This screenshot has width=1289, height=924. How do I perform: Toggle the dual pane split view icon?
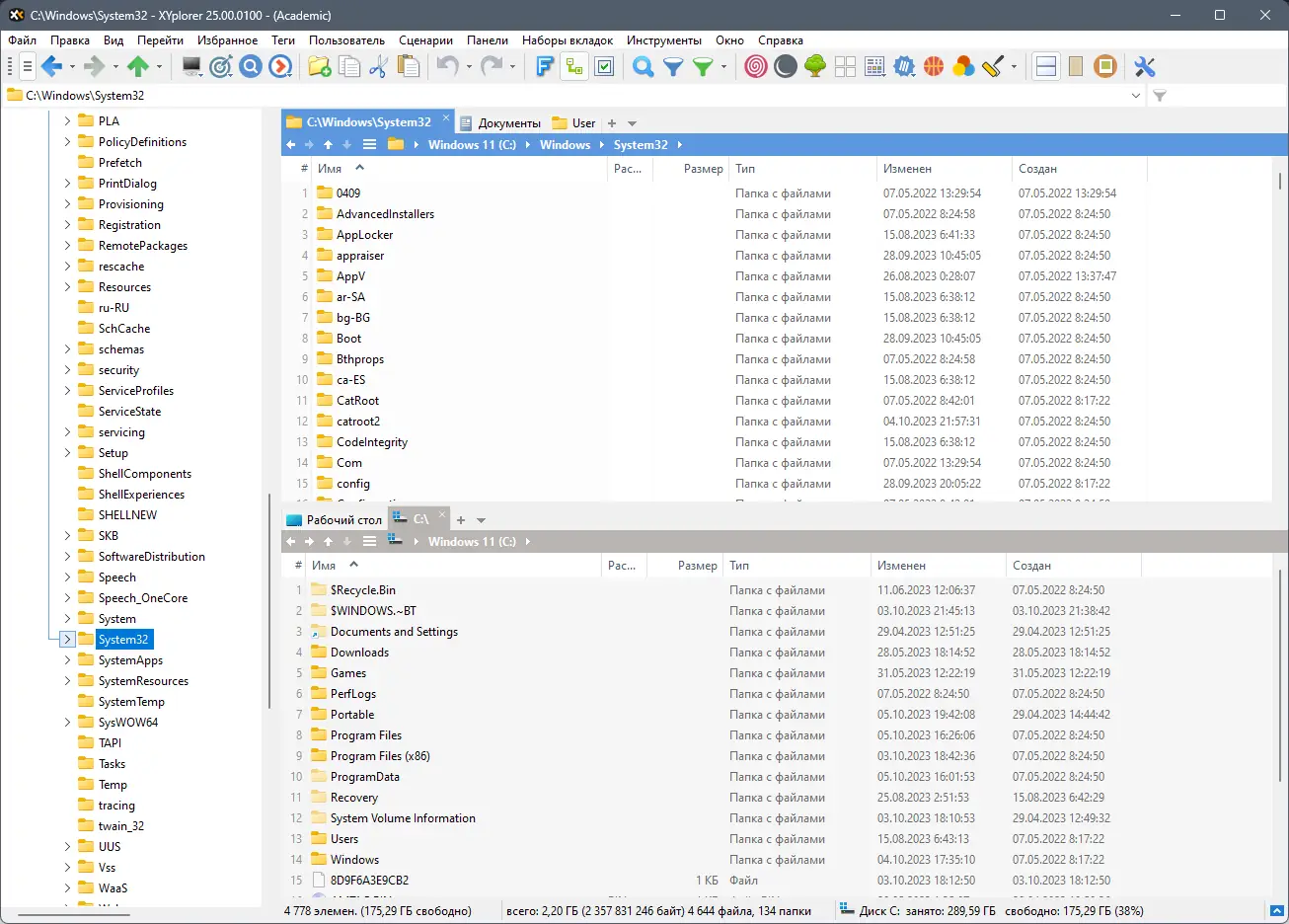point(1045,66)
